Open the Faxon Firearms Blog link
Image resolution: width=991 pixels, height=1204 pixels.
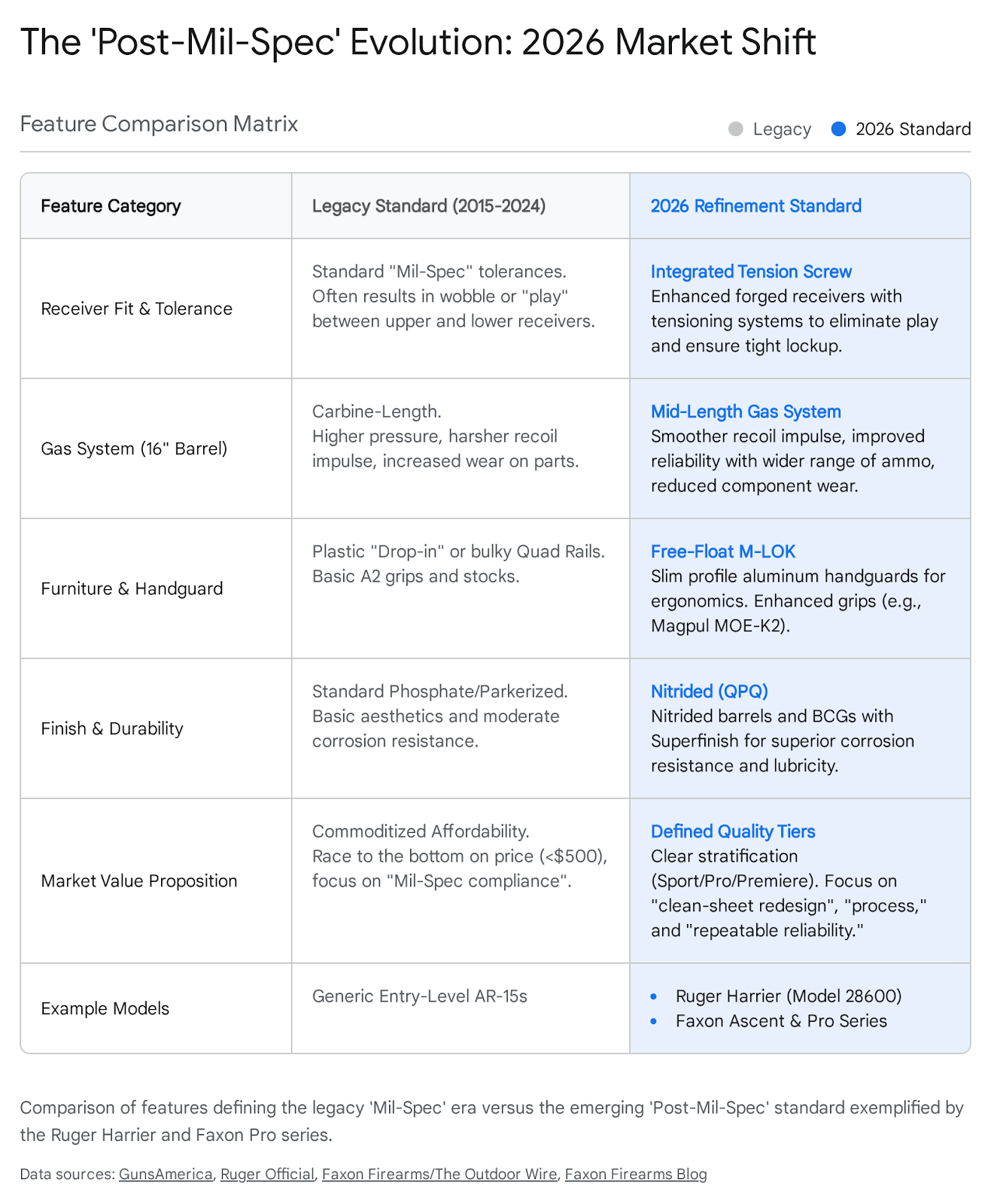636,1174
